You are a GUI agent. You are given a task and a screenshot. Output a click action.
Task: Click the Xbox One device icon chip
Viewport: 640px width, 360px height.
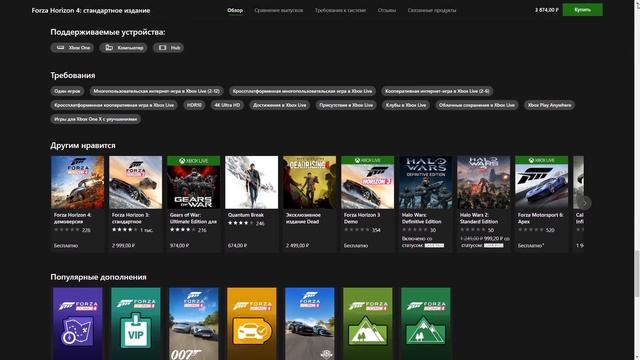click(x=72, y=48)
